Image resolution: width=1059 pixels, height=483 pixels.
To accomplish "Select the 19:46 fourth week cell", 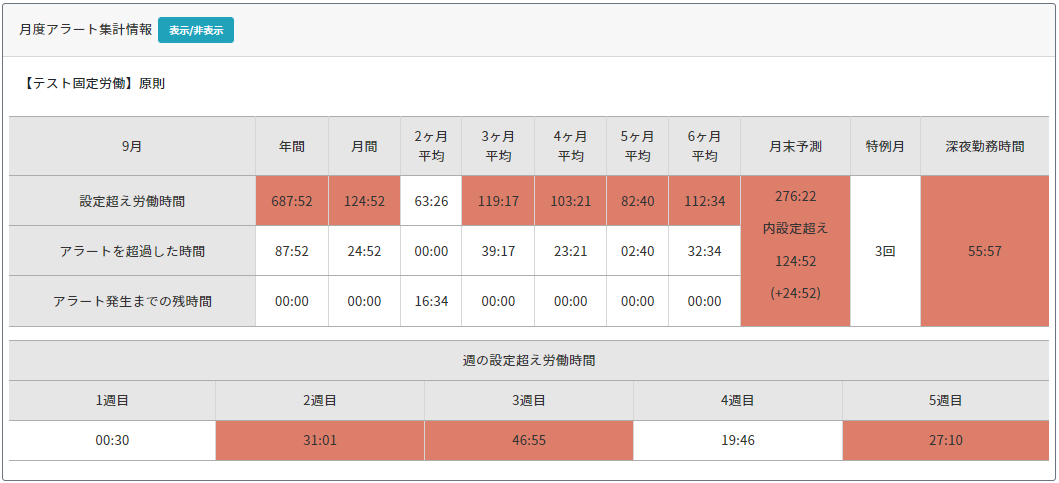I will [x=738, y=440].
